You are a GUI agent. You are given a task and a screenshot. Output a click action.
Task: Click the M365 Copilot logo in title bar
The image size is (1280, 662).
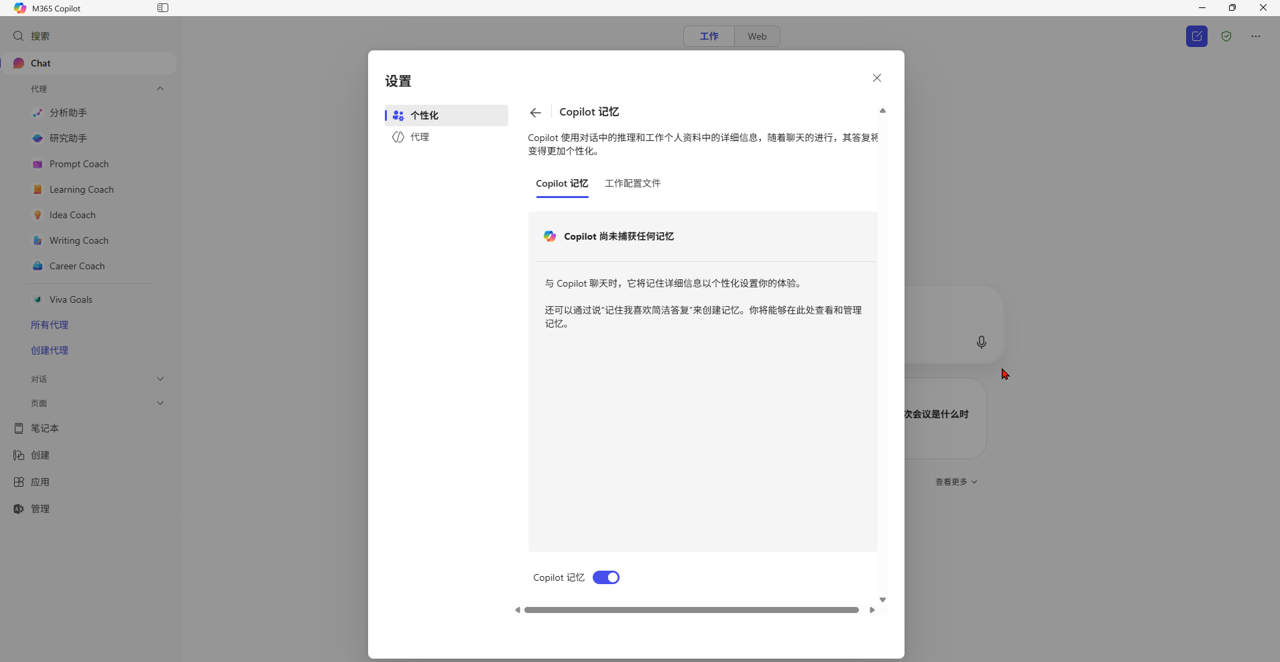tap(20, 8)
